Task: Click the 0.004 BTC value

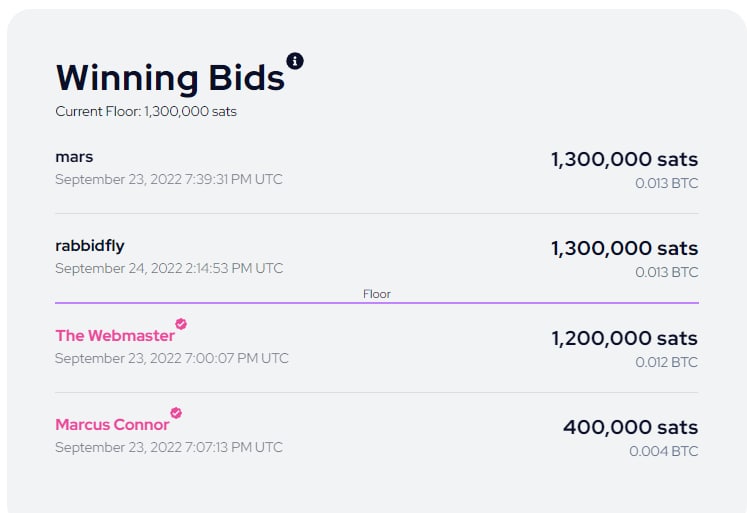Action: 664,451
